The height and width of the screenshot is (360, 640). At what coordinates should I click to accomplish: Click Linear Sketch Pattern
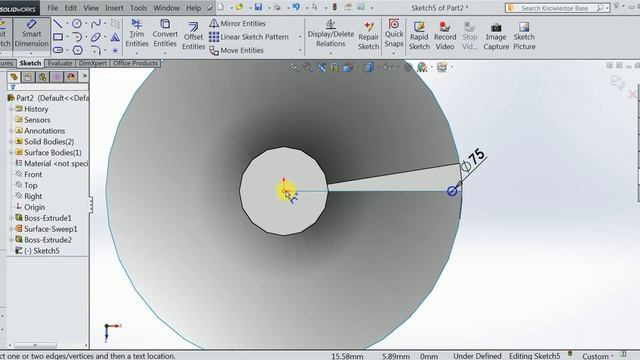point(249,37)
